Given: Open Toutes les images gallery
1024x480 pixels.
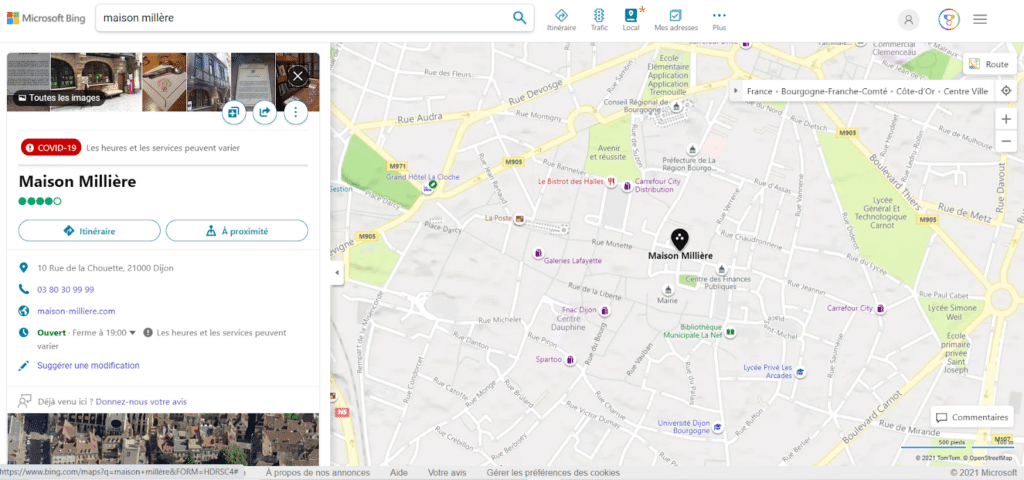Looking at the screenshot, I should point(59,98).
